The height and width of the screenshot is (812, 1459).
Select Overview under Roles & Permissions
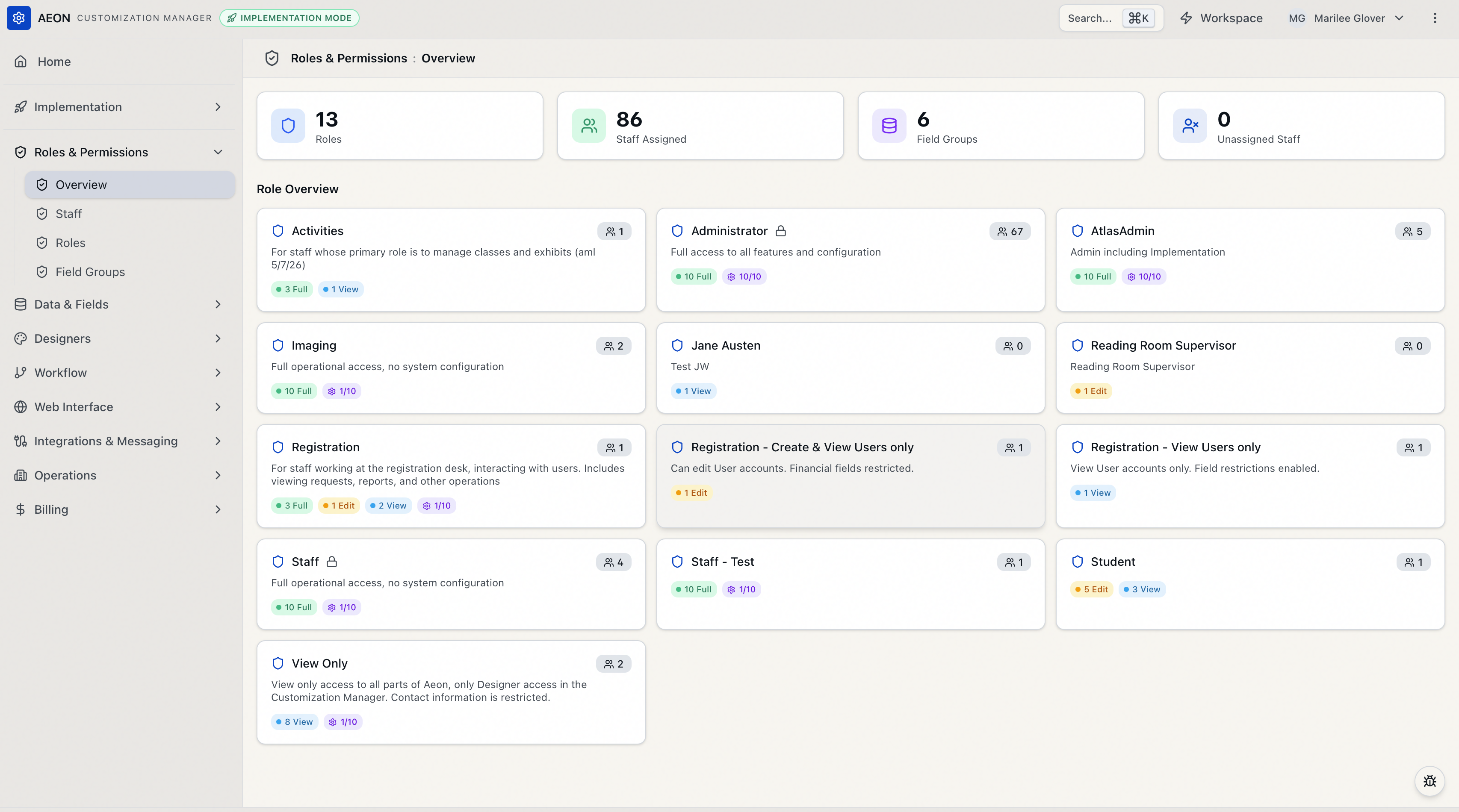[130, 185]
